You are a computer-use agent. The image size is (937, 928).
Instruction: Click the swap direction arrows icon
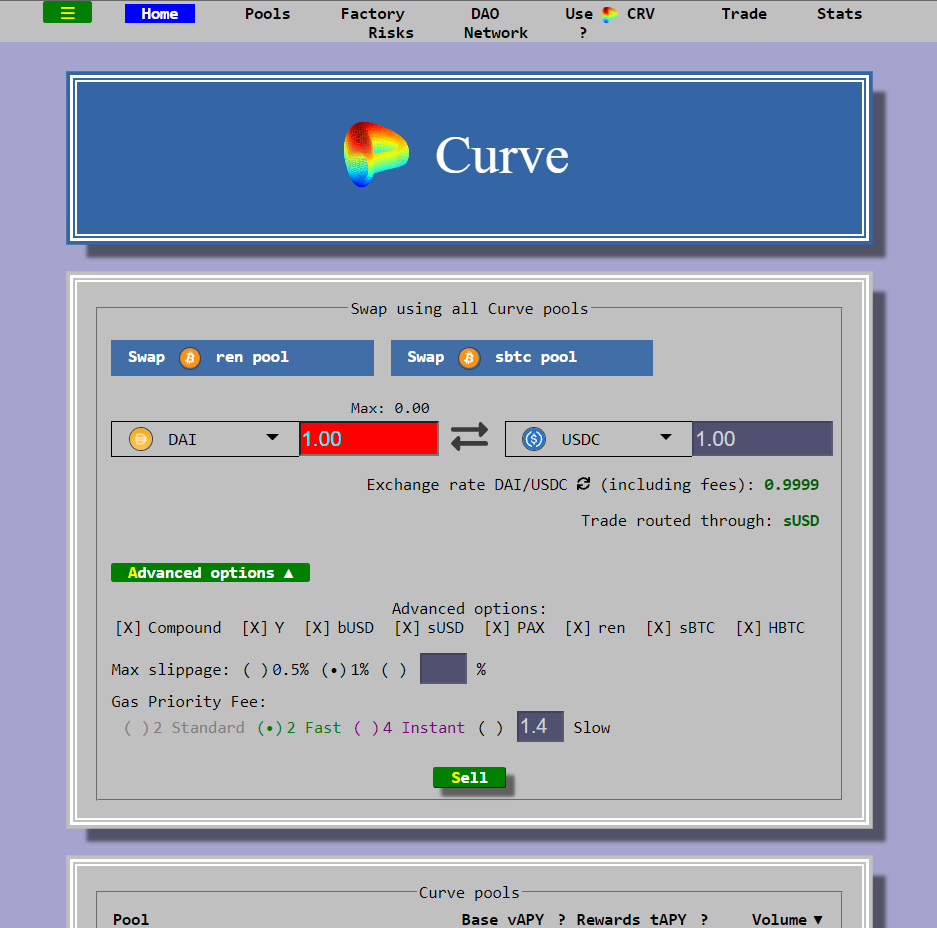(469, 437)
